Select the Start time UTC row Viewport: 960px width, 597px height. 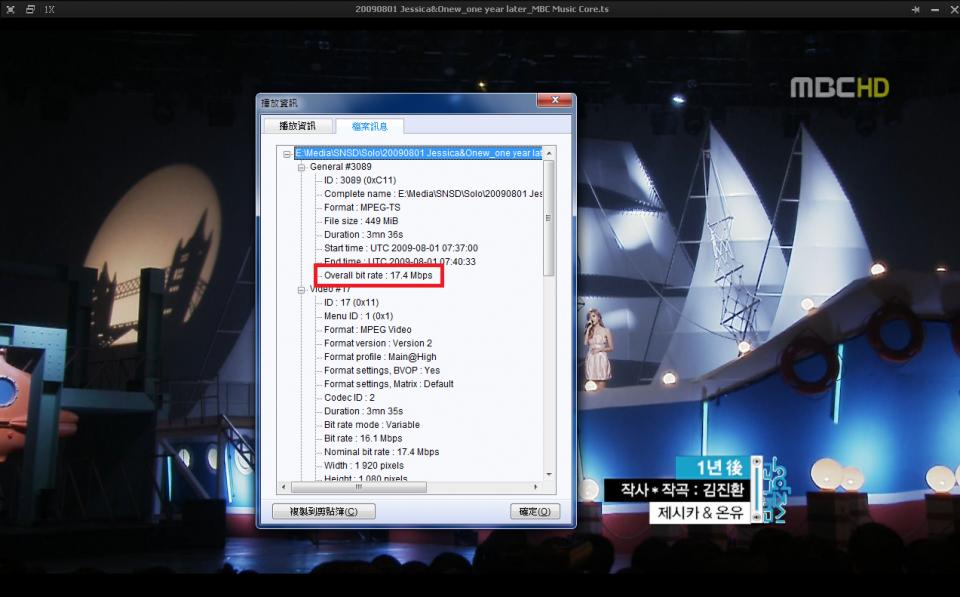[x=401, y=248]
